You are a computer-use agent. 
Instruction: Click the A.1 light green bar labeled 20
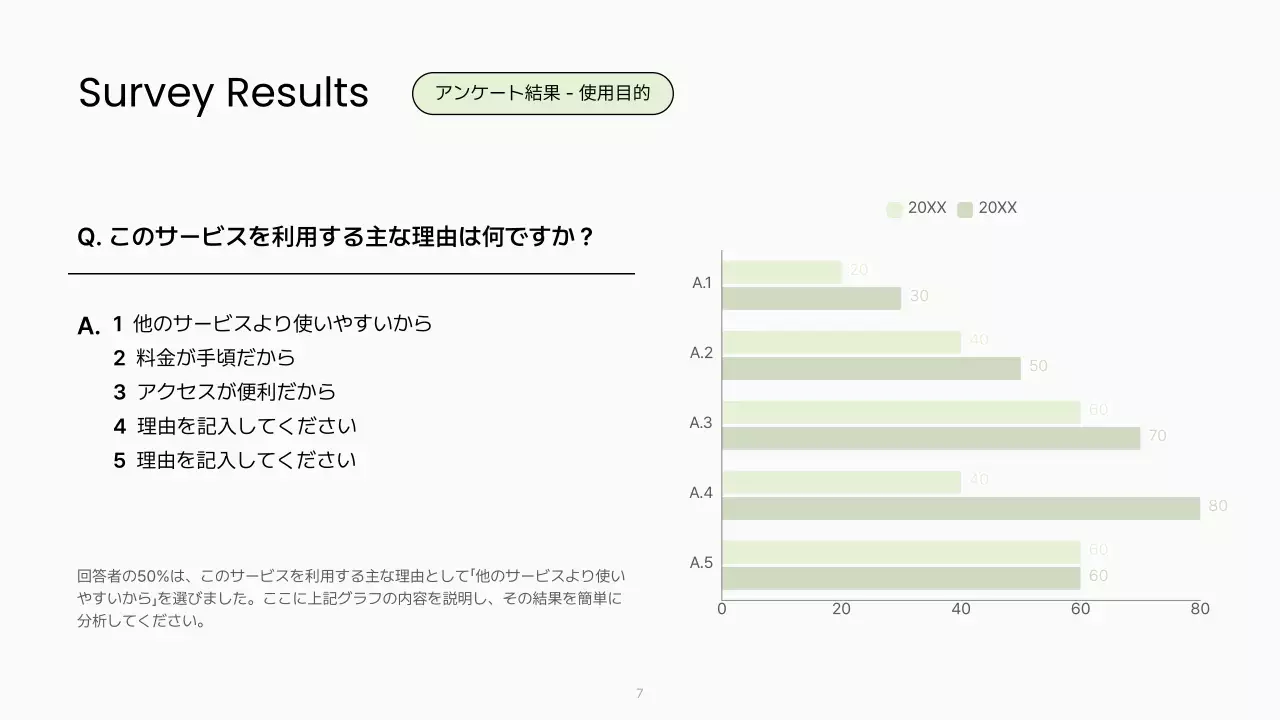point(782,272)
